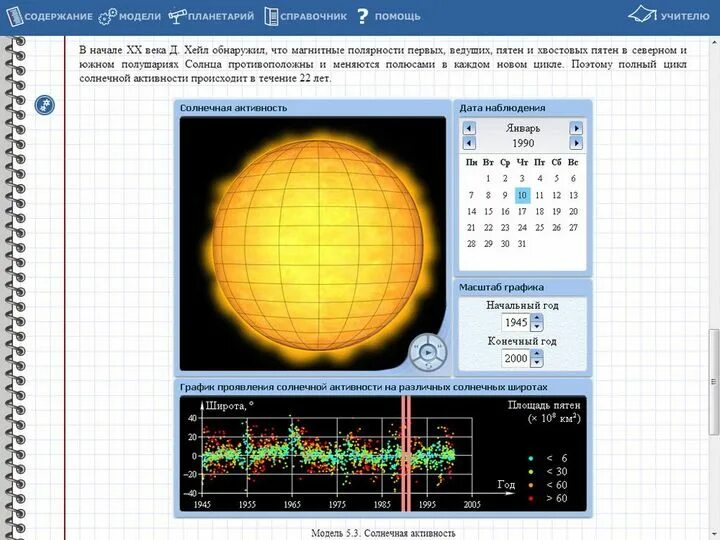The image size is (720, 540).
Task: Go to next month after Январь
Action: click(x=576, y=128)
